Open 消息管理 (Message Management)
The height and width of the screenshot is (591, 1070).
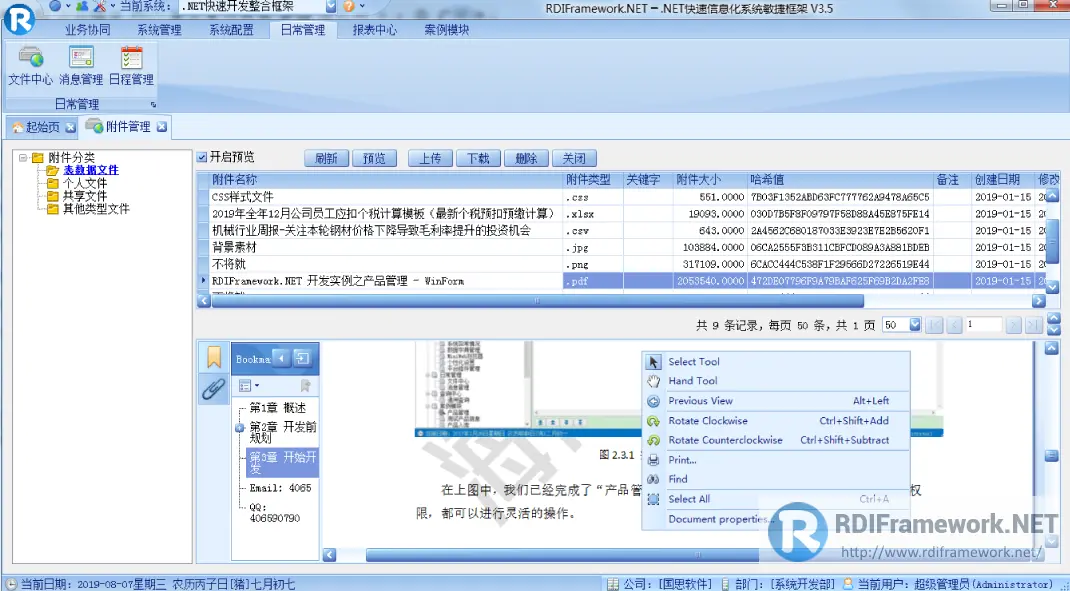coord(80,68)
